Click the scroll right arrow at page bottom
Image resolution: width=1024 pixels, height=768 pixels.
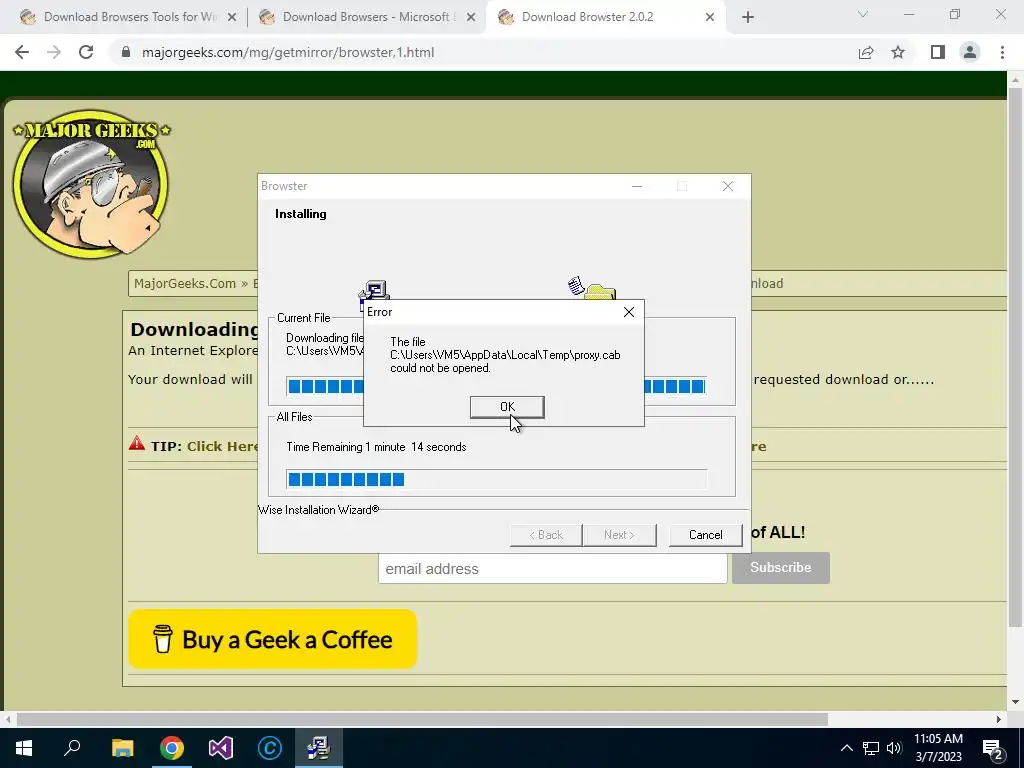(999, 719)
